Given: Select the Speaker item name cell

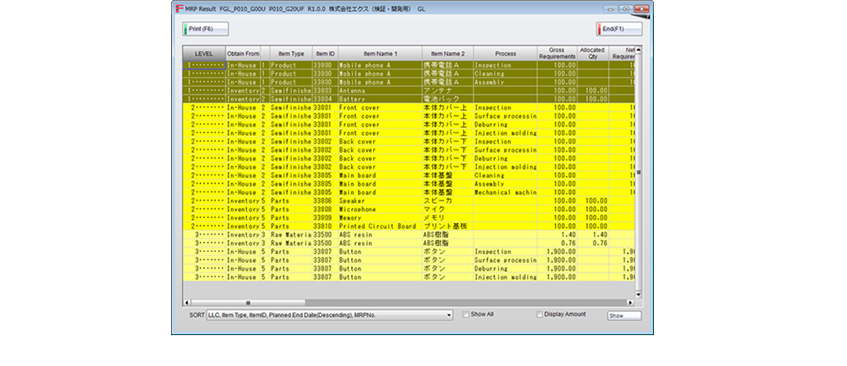Looking at the screenshot, I should coord(380,200).
